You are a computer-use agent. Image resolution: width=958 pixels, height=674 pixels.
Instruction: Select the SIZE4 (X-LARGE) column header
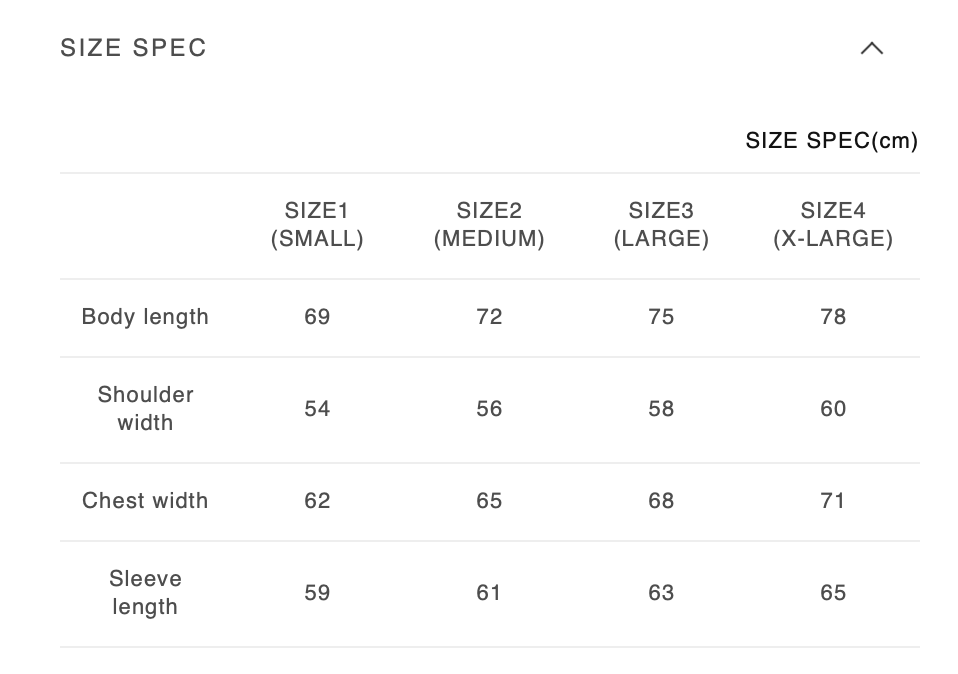click(x=833, y=225)
